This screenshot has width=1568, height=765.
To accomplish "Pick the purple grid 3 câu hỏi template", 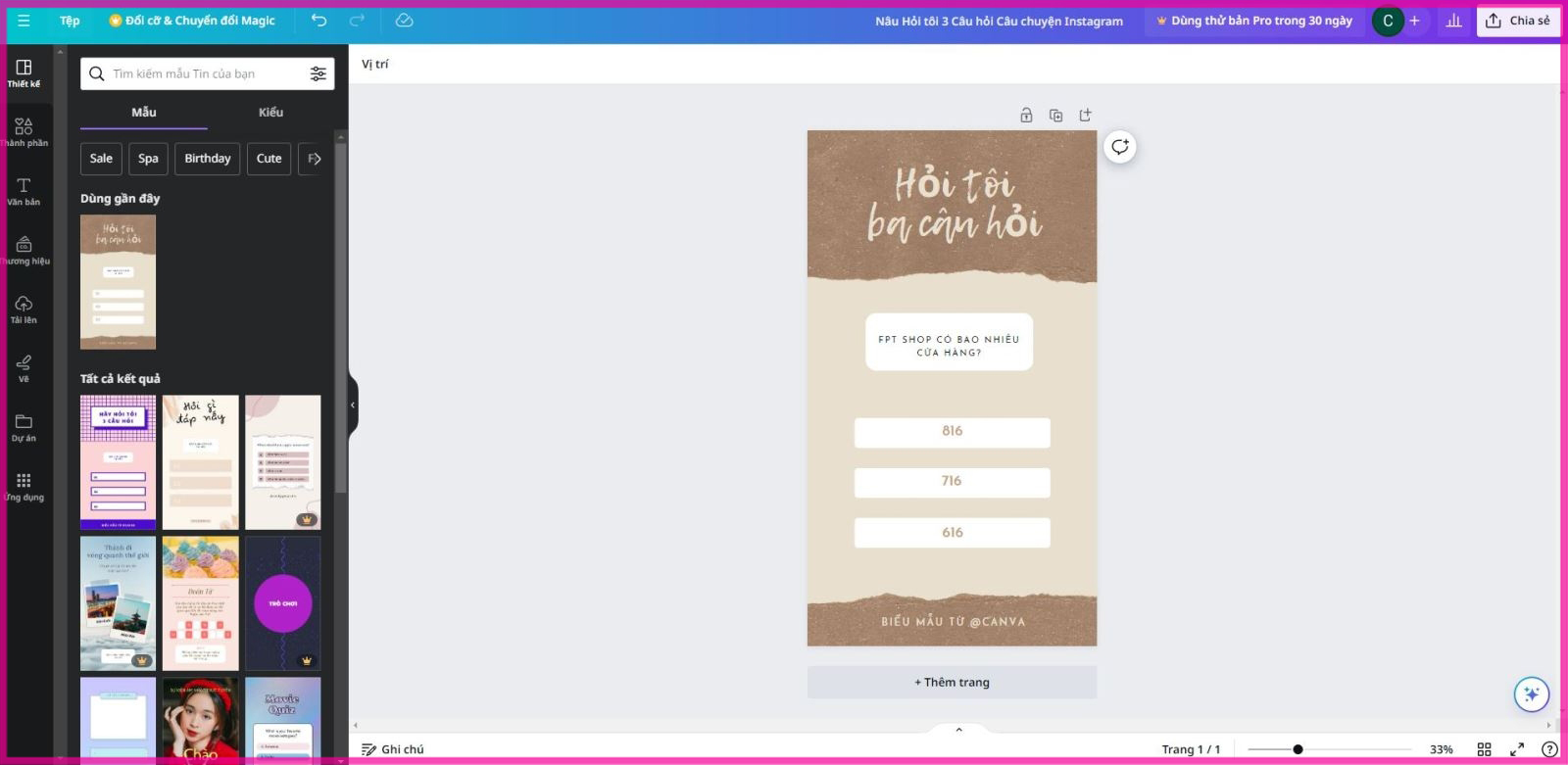I will click(x=118, y=462).
